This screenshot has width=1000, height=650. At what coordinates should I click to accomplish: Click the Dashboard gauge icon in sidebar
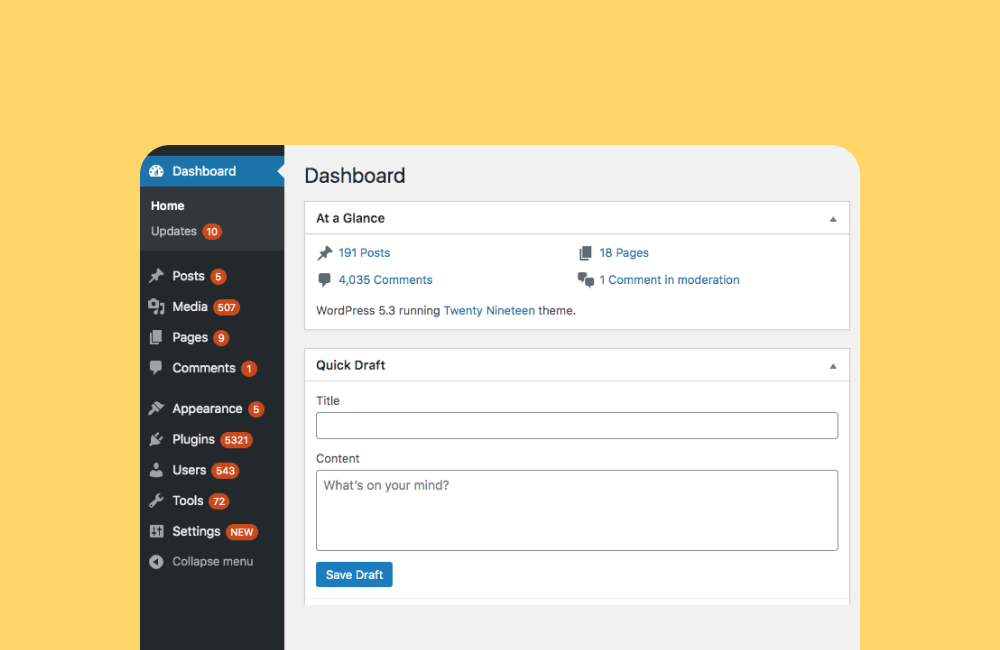coord(156,171)
